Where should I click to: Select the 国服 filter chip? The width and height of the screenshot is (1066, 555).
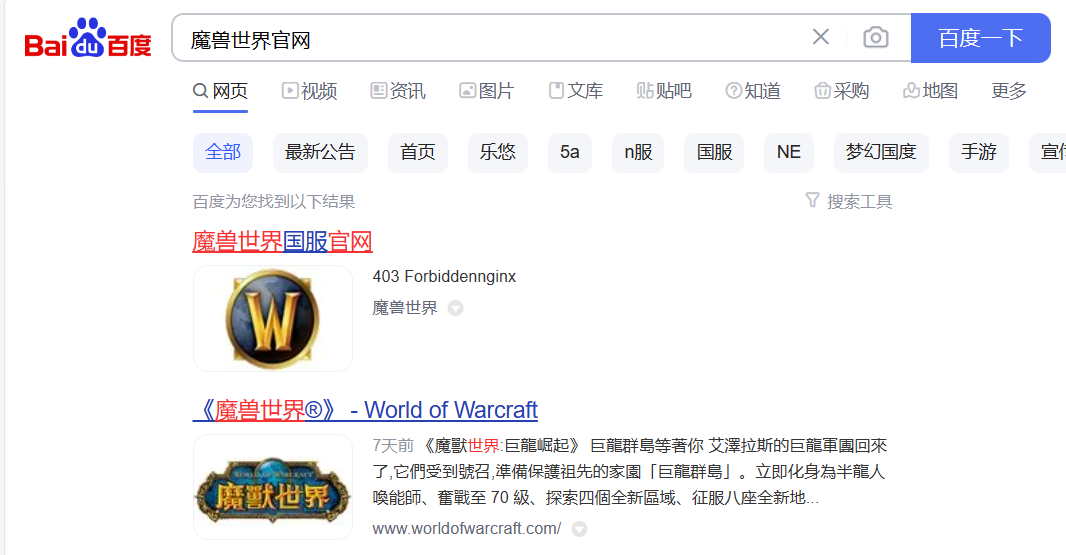[x=714, y=152]
